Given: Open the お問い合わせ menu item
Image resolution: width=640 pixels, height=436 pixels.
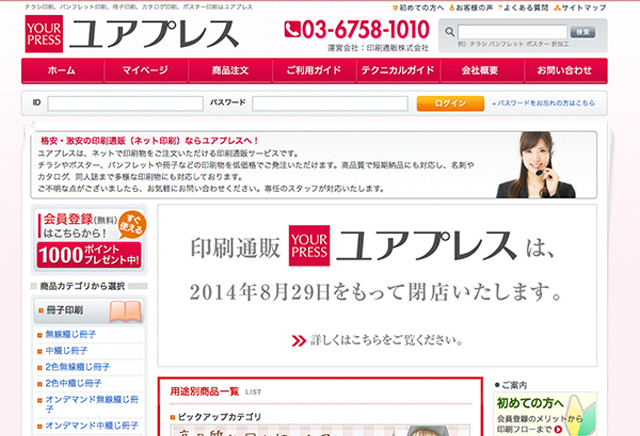Looking at the screenshot, I should point(565,70).
